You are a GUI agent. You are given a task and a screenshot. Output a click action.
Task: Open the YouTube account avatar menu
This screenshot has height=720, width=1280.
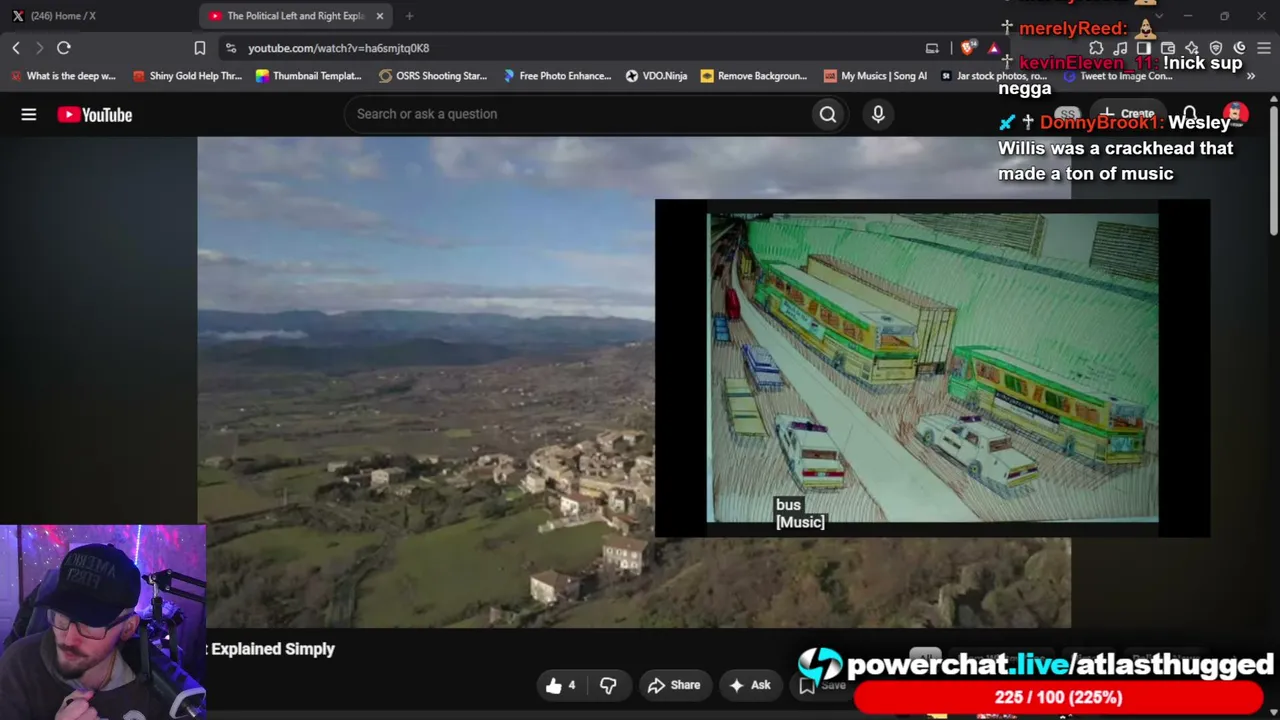pyautogui.click(x=1237, y=114)
